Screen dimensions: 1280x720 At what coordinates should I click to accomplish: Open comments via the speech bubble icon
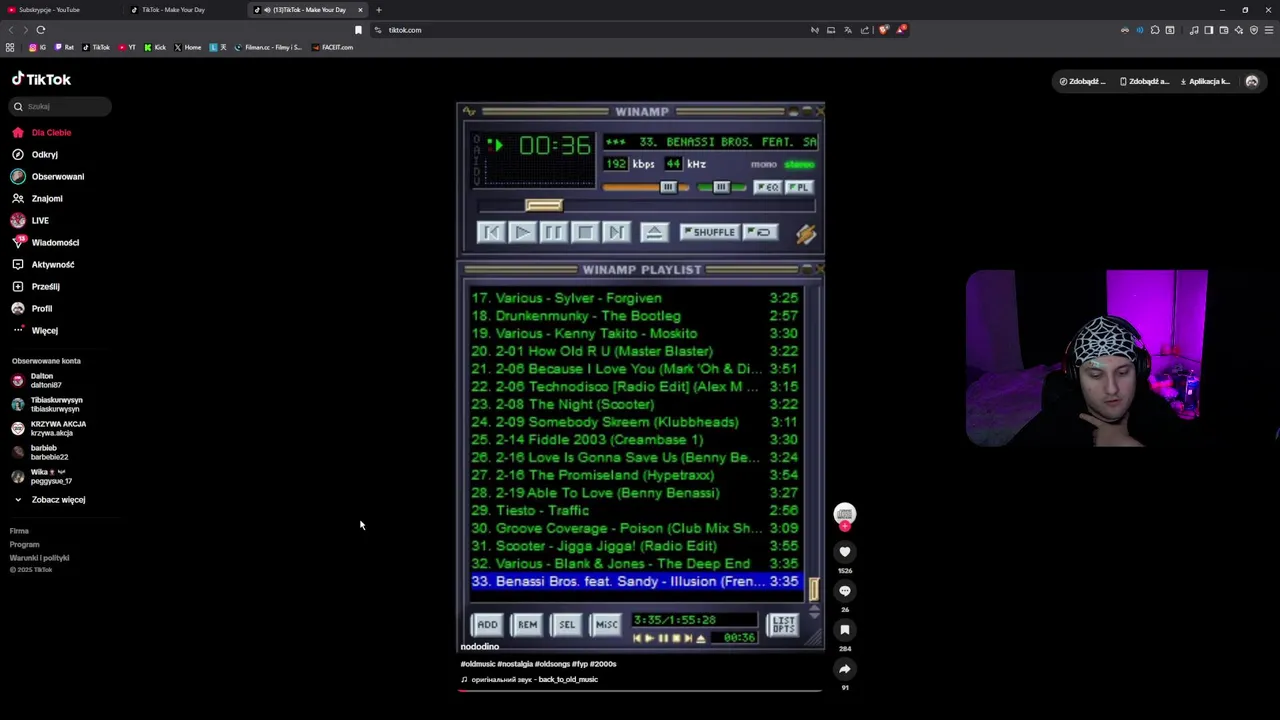[x=845, y=591]
